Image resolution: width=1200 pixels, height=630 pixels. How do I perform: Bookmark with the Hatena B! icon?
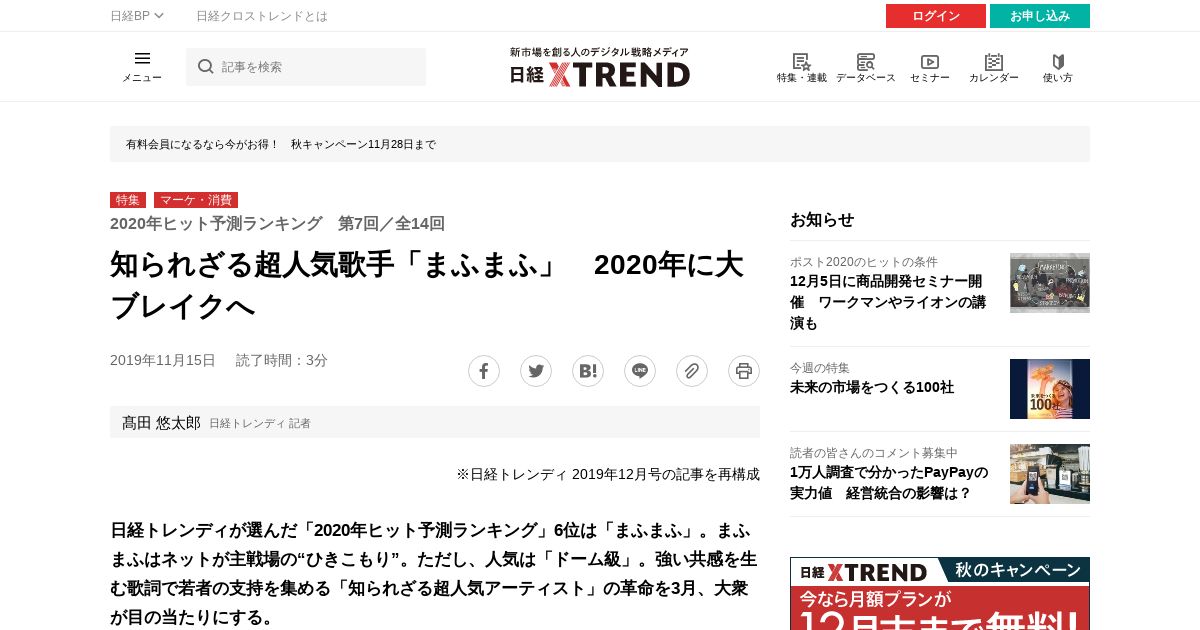coord(588,371)
